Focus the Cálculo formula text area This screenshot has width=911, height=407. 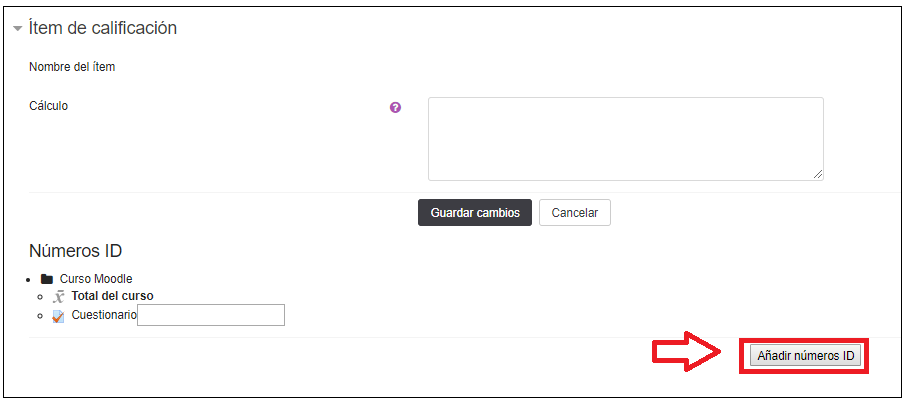625,138
